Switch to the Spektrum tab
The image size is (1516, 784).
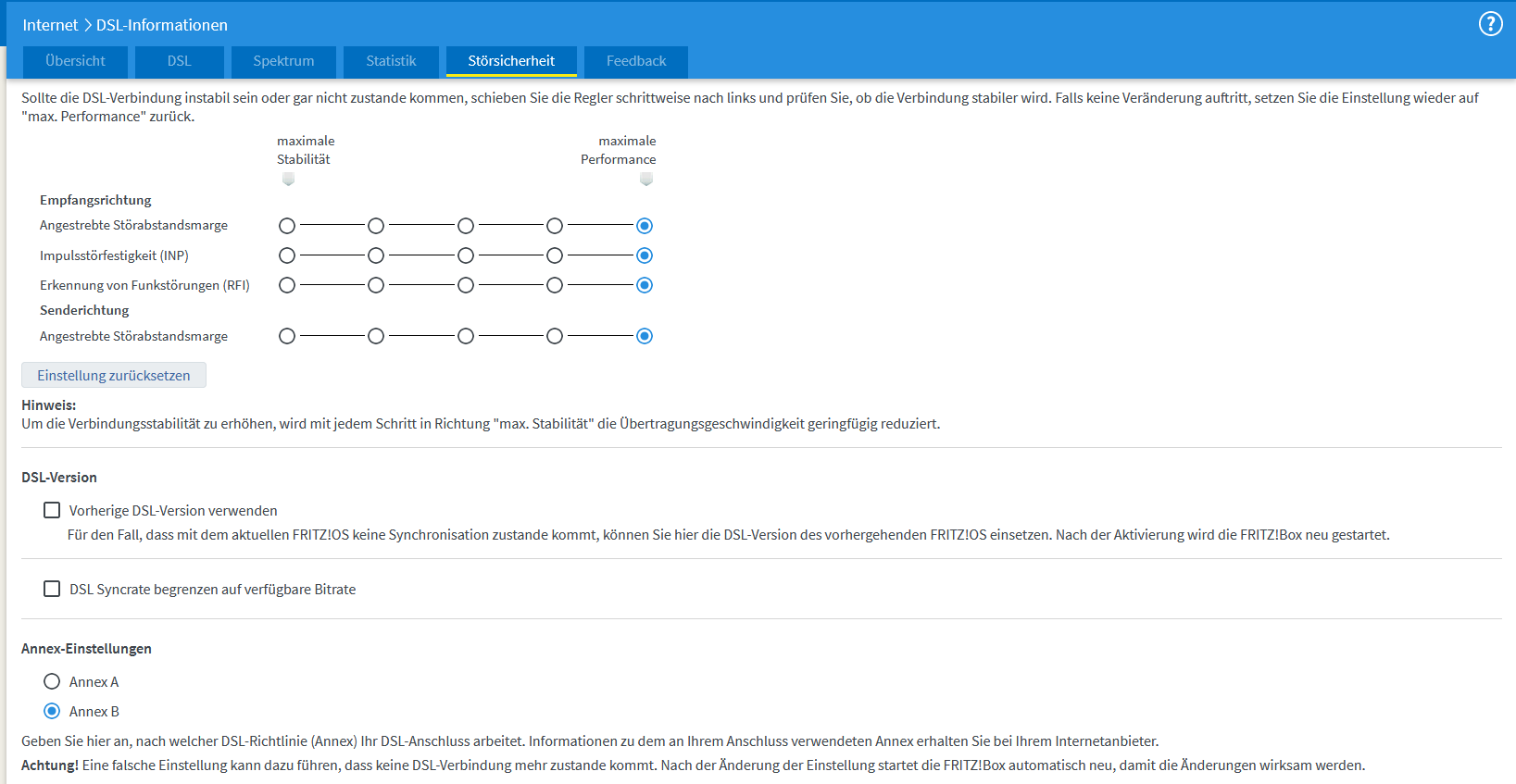[283, 61]
